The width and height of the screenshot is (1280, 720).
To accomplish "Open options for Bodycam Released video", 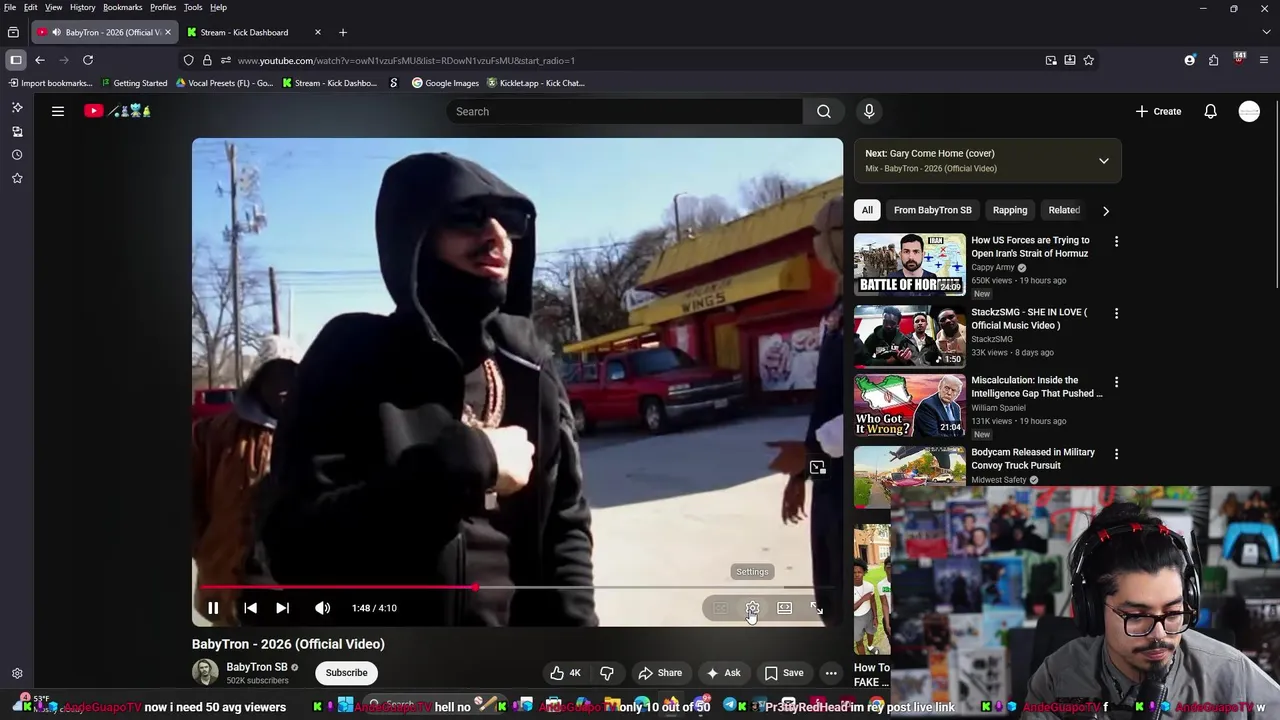I will (x=1116, y=454).
